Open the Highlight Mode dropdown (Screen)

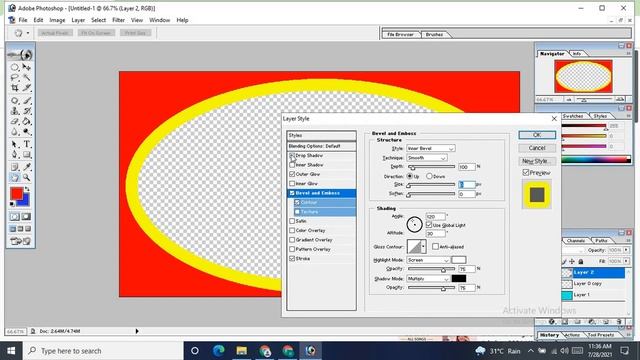[428, 260]
